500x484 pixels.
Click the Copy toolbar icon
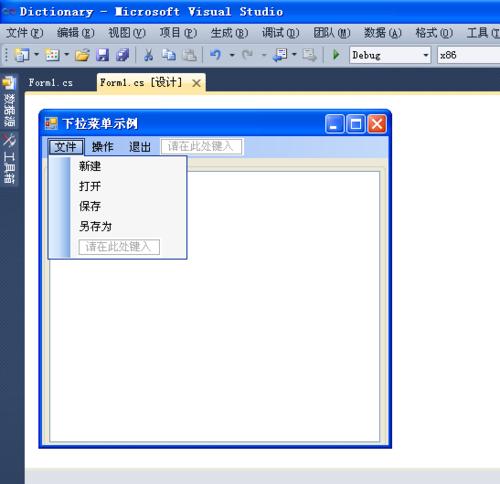pos(169,55)
